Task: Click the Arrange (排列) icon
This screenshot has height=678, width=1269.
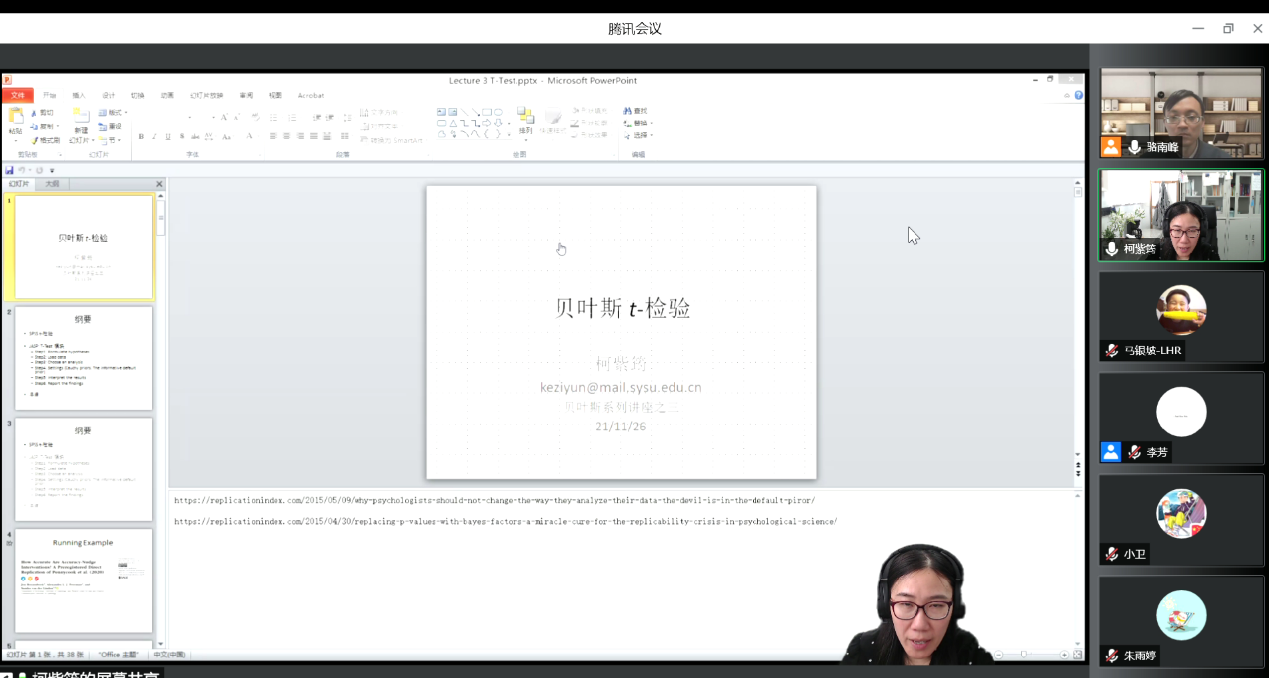Action: [525, 120]
